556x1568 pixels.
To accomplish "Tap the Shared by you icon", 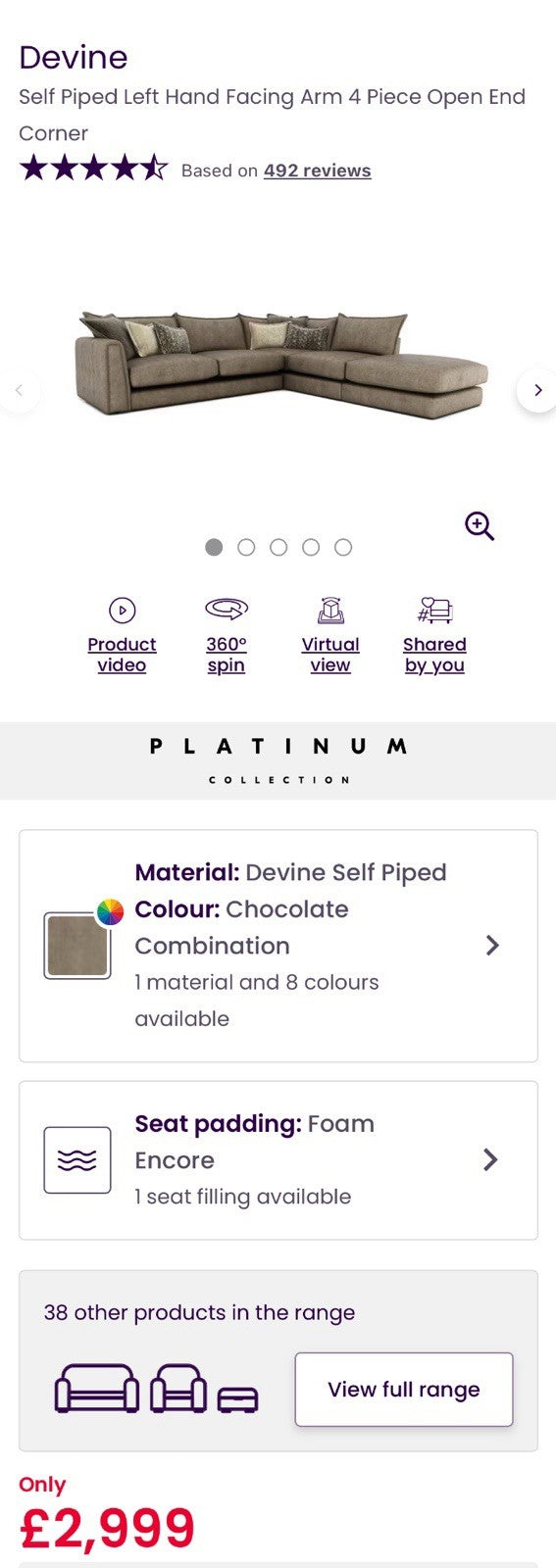I will coord(434,611).
